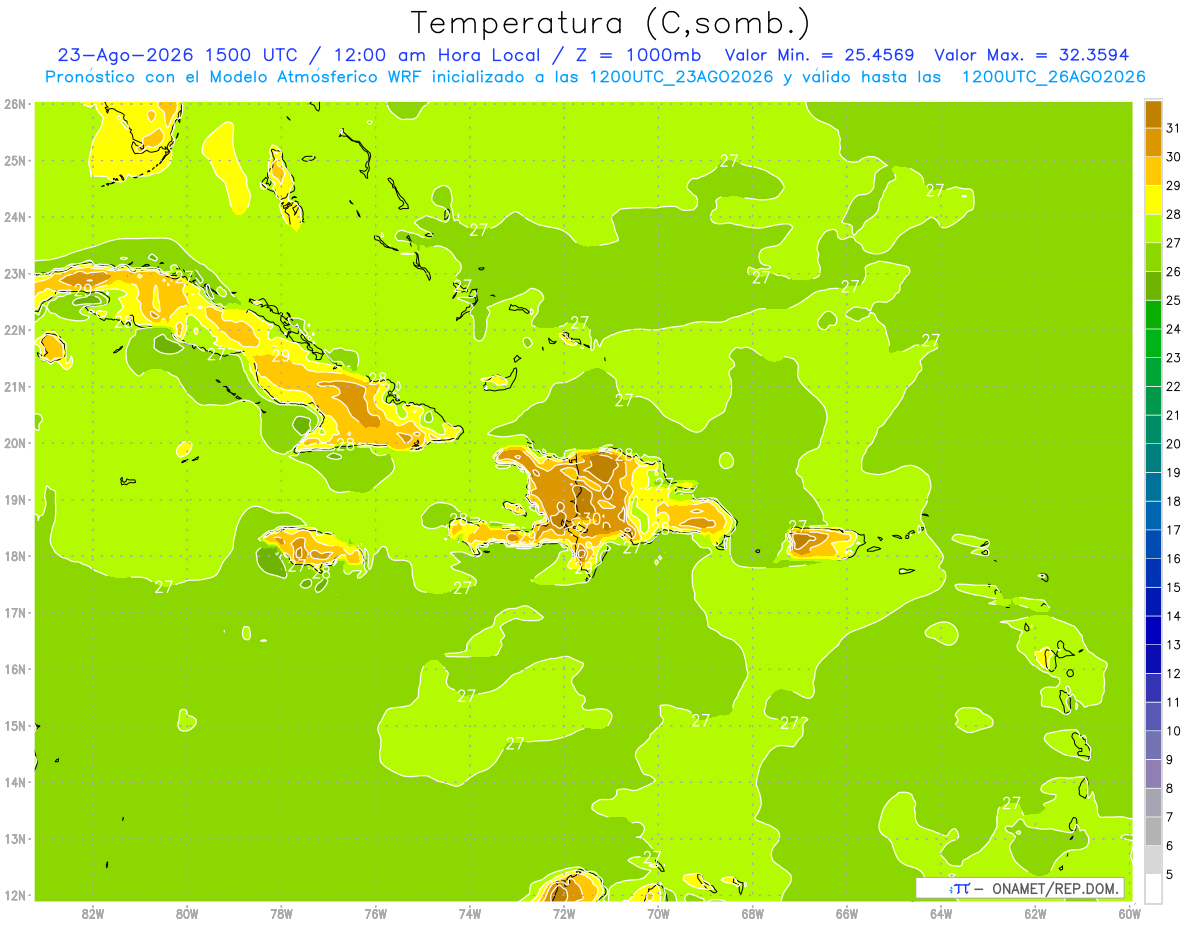Click the '1200UTC_23AGO2026' initialization time

coord(681,77)
